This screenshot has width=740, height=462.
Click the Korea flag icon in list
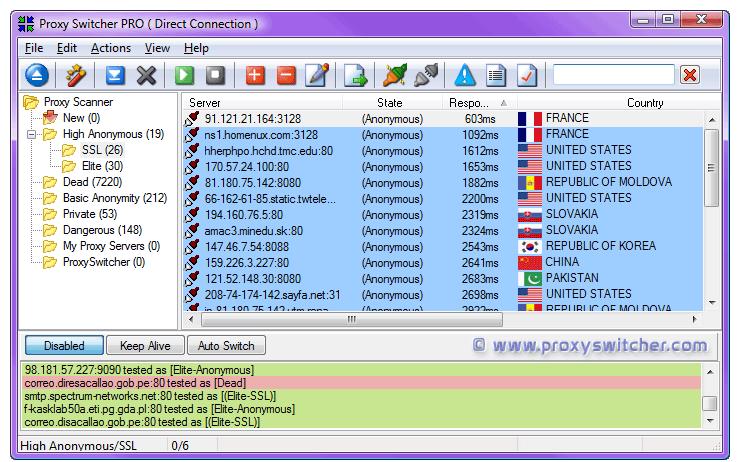pos(530,246)
